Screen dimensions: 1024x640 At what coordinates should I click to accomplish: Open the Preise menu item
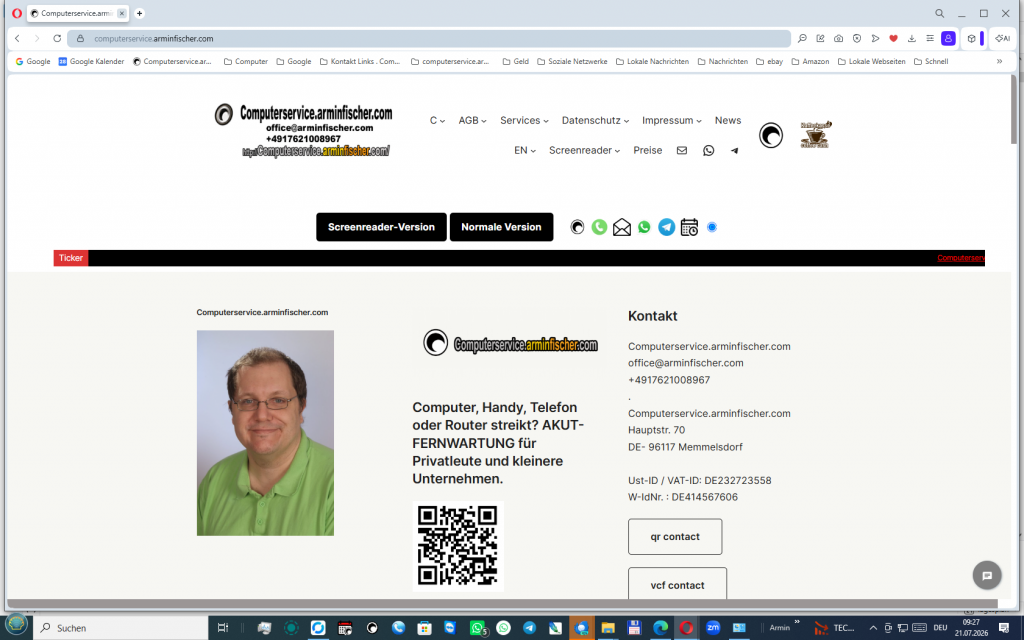click(648, 150)
